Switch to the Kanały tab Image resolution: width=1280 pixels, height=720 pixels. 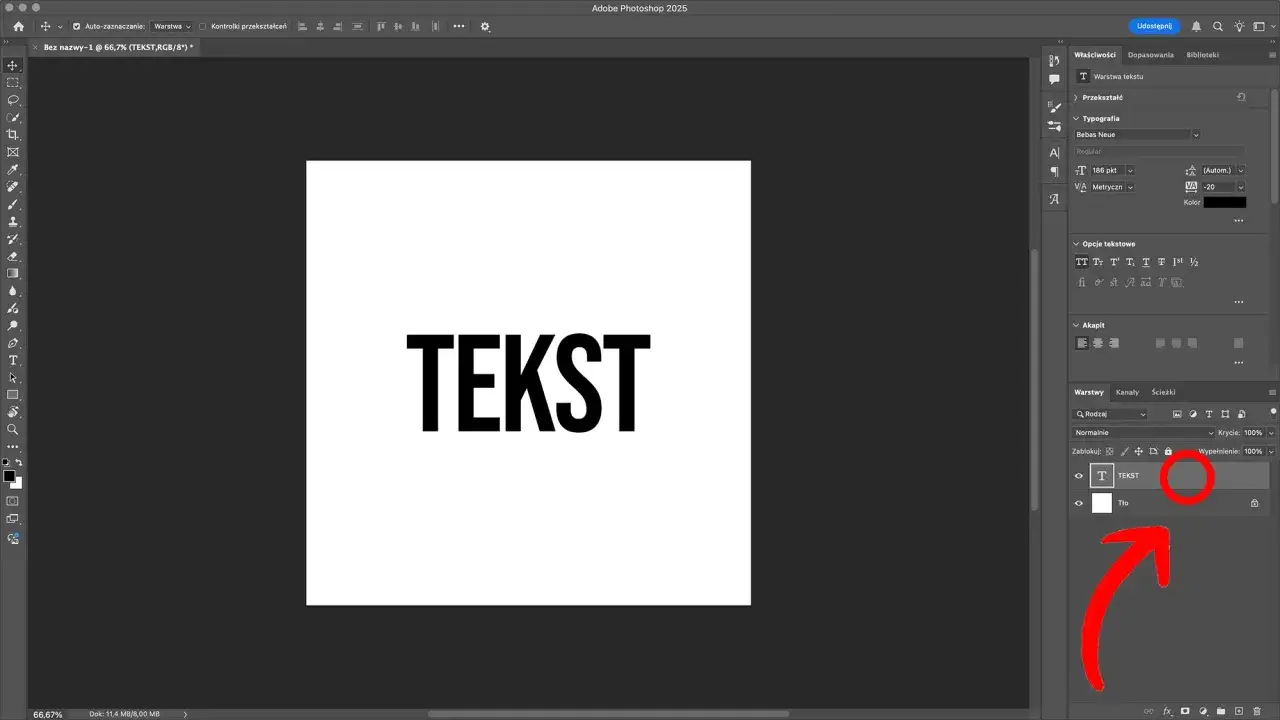1128,392
